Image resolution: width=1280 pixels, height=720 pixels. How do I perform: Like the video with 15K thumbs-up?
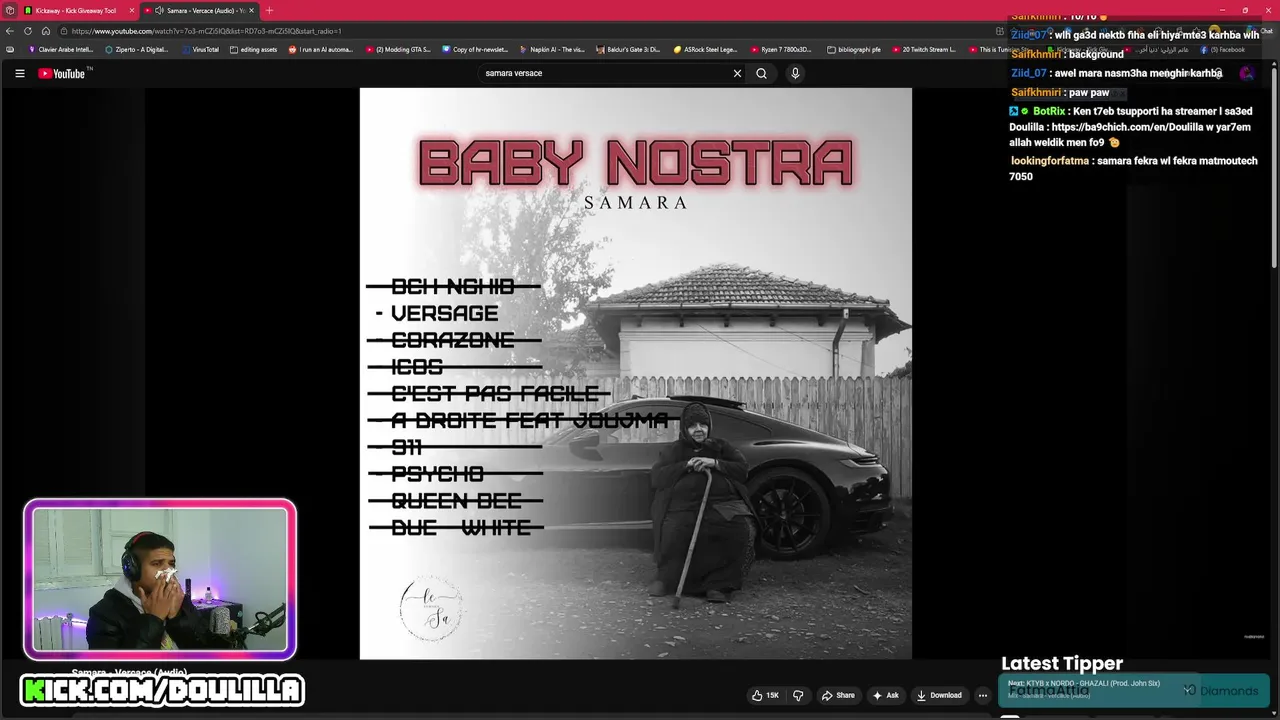766,695
